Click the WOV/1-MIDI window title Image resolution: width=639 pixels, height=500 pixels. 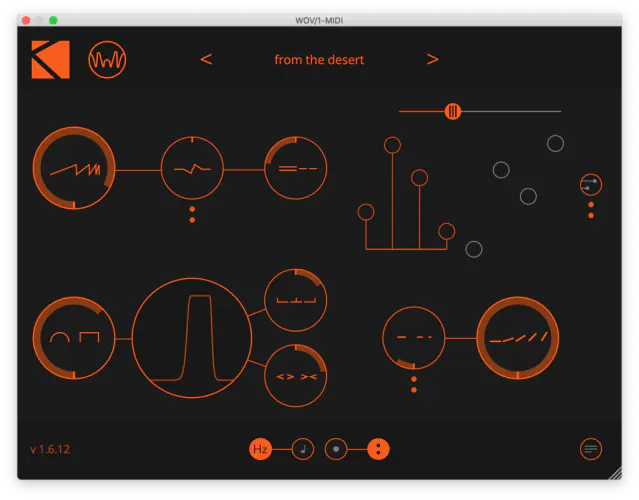319,20
